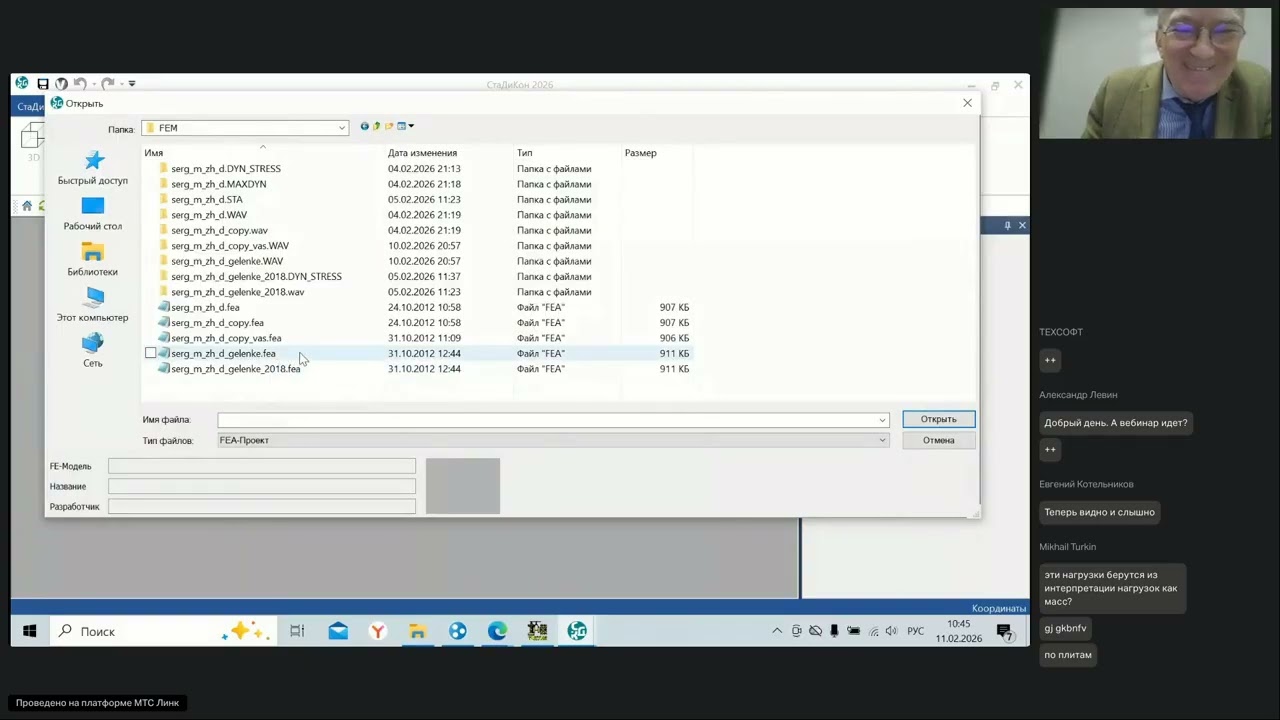The width and height of the screenshot is (1280, 720).
Task: Select Этот компьютер in the places bar
Action: 93,305
